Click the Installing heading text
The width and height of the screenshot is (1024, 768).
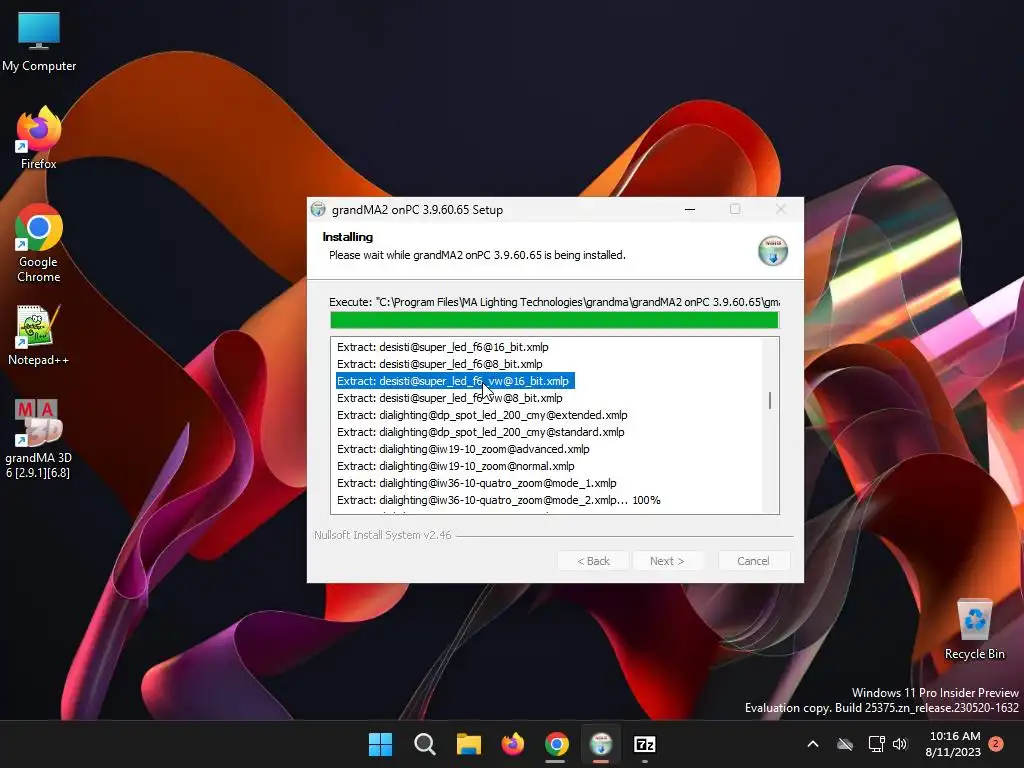pos(347,236)
